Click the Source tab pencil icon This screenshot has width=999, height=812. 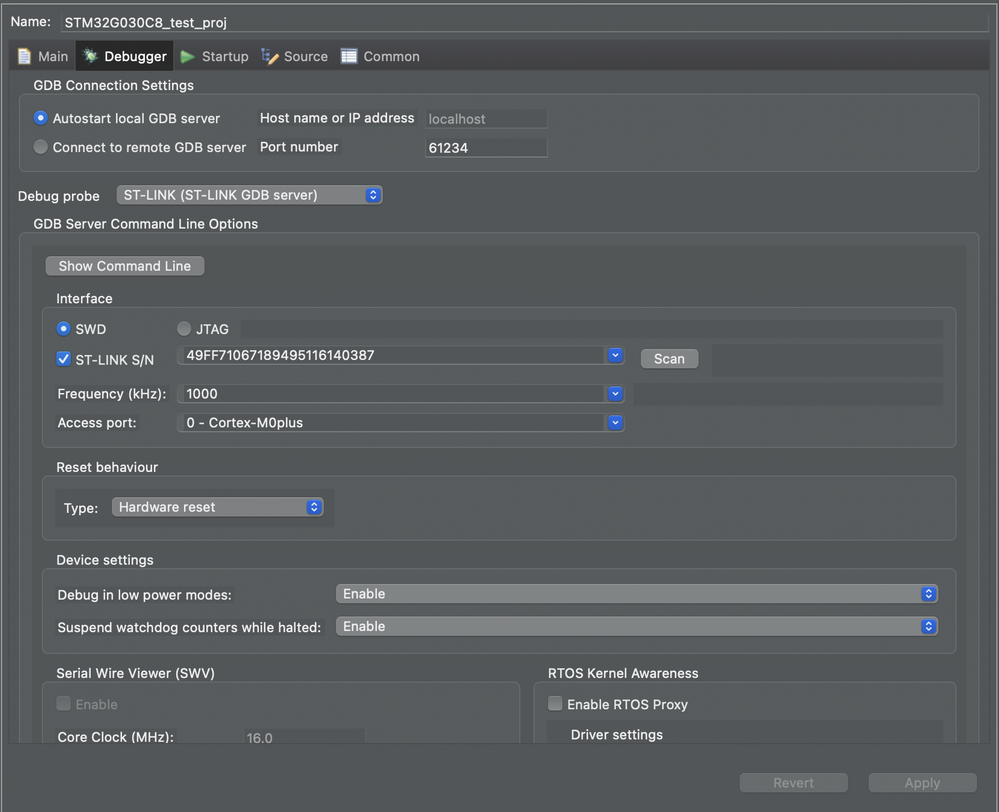click(270, 57)
